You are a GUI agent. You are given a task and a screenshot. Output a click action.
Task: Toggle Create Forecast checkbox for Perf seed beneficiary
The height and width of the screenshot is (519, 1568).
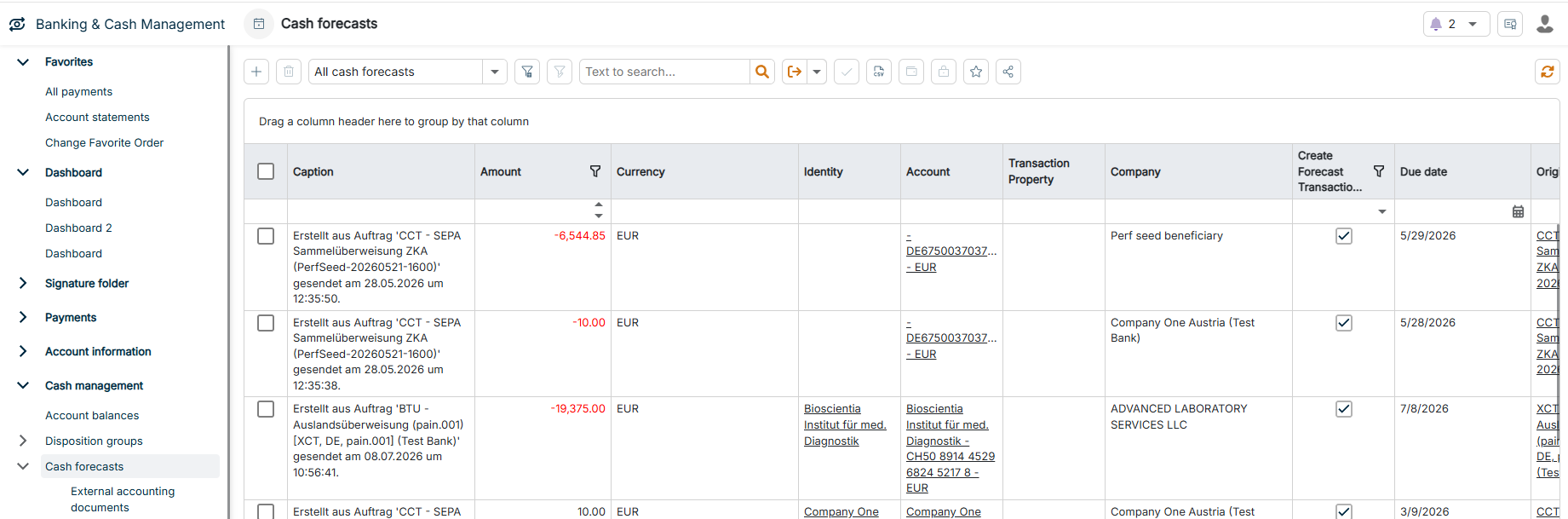click(1344, 236)
